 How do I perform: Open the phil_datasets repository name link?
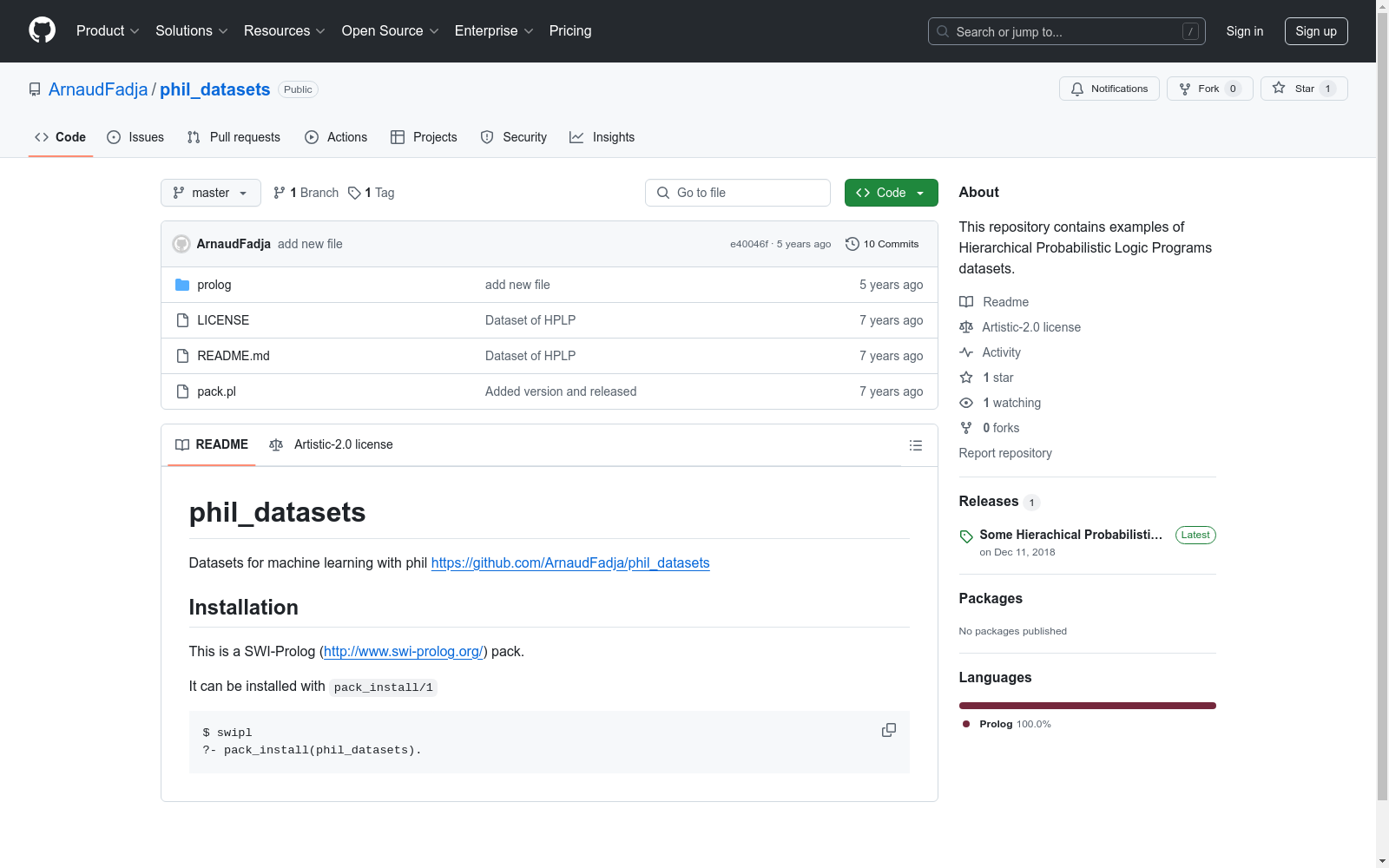pos(215,89)
